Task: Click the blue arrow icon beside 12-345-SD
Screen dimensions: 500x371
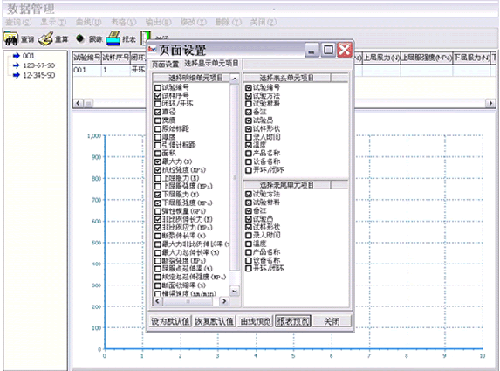Action: pos(16,75)
